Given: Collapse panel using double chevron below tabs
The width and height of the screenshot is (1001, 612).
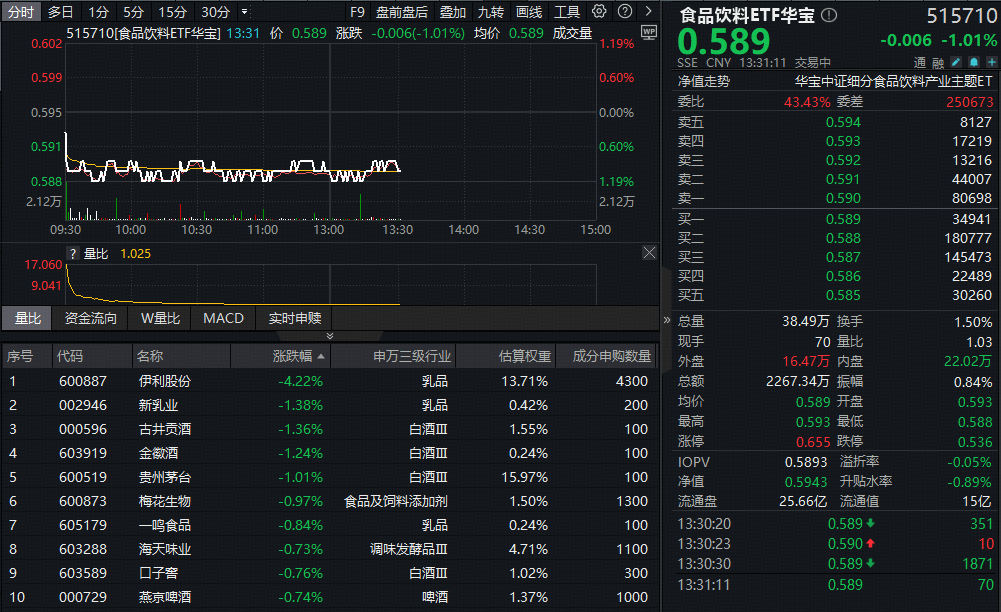Looking at the screenshot, I should 330,335.
